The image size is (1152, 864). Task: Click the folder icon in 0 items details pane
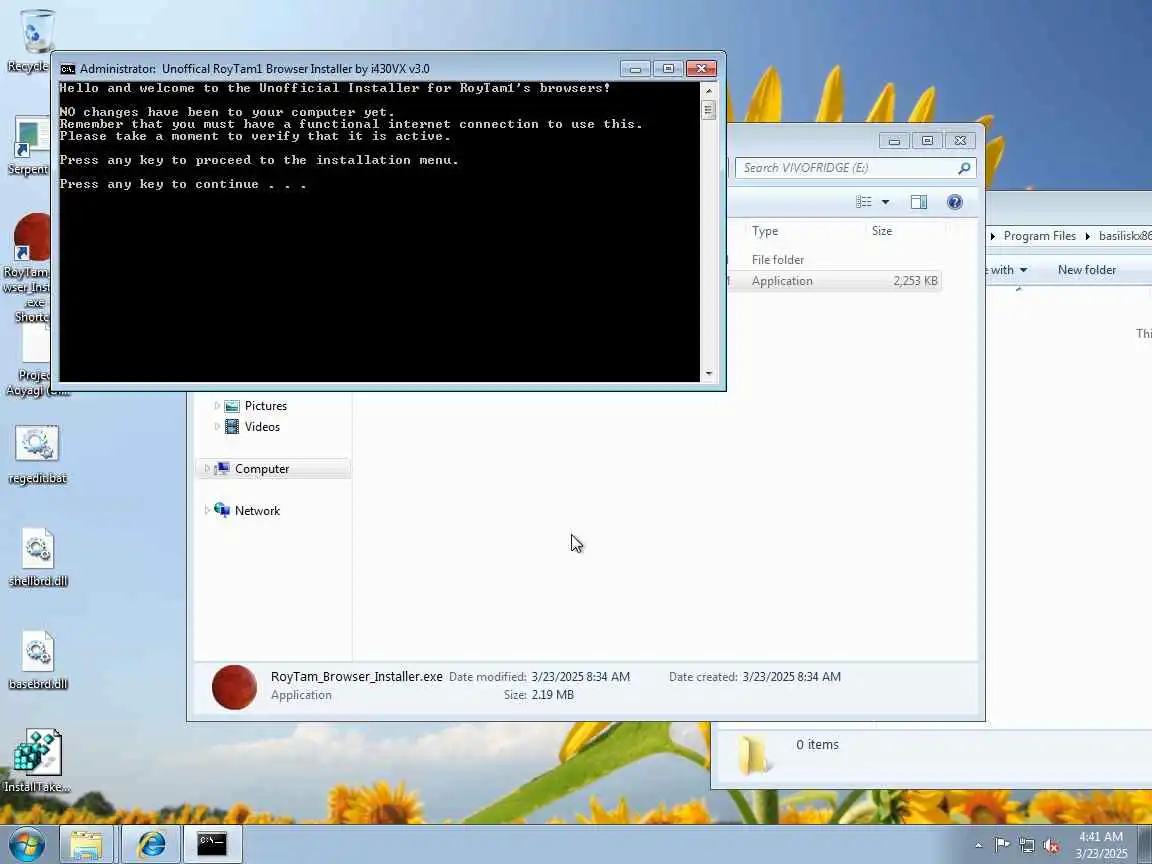point(753,755)
